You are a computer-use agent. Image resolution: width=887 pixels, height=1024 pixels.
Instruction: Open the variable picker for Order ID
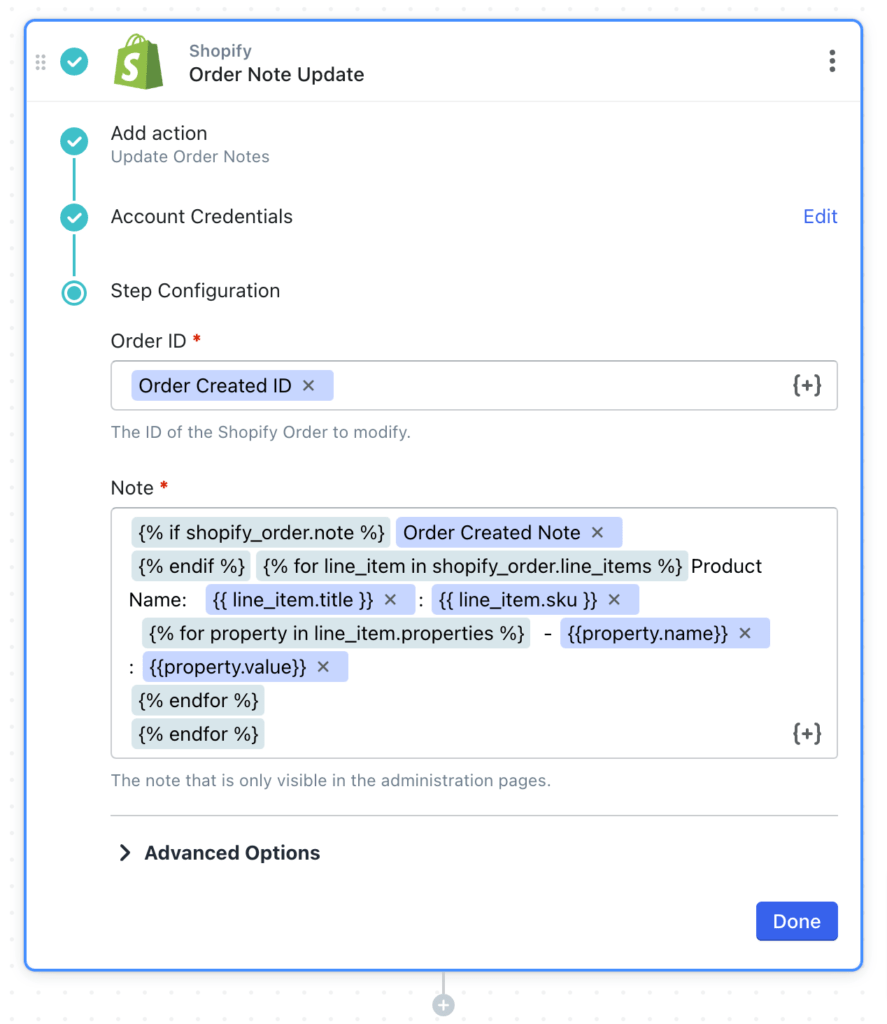coord(807,385)
